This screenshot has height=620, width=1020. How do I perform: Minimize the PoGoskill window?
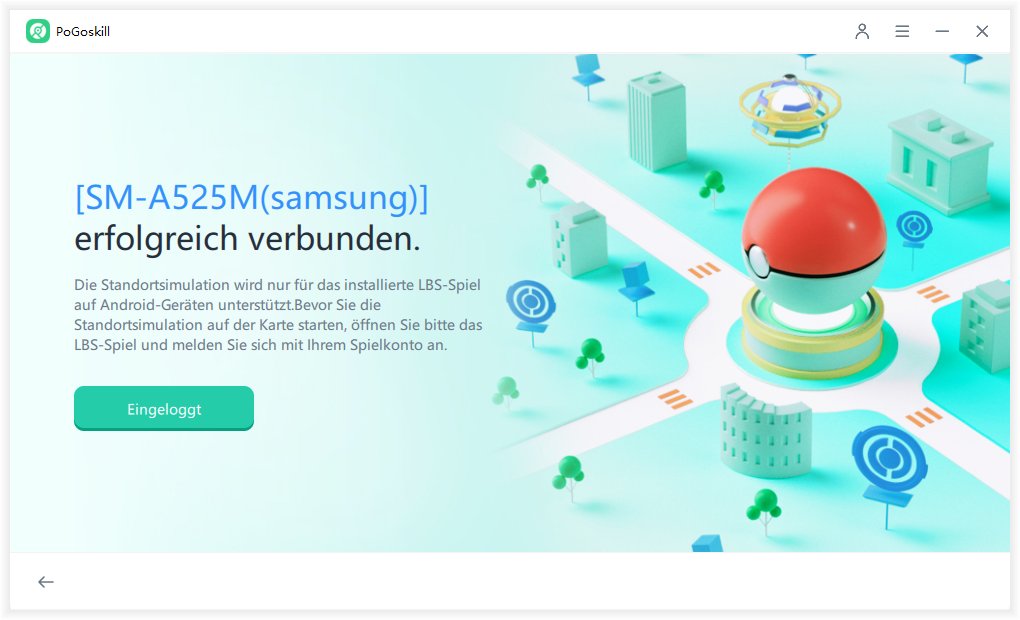pos(942,31)
